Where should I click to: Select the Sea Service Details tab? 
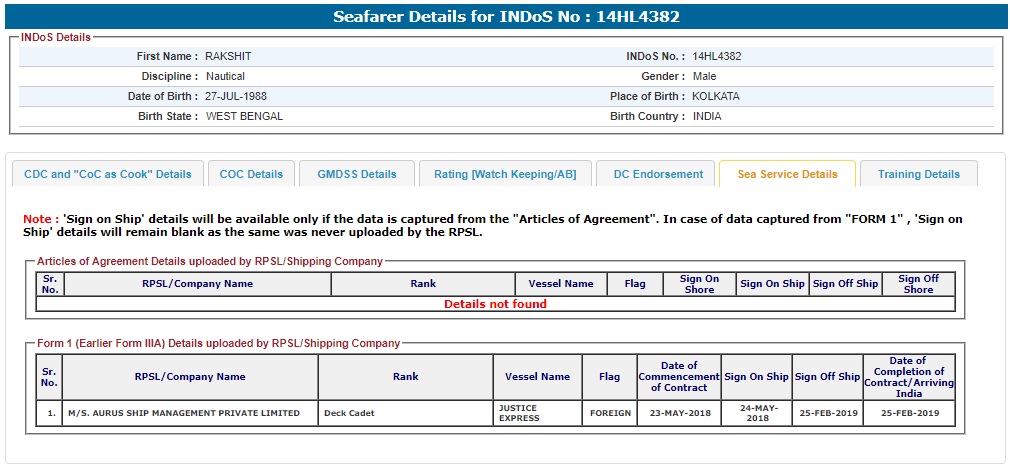pyautogui.click(x=787, y=174)
